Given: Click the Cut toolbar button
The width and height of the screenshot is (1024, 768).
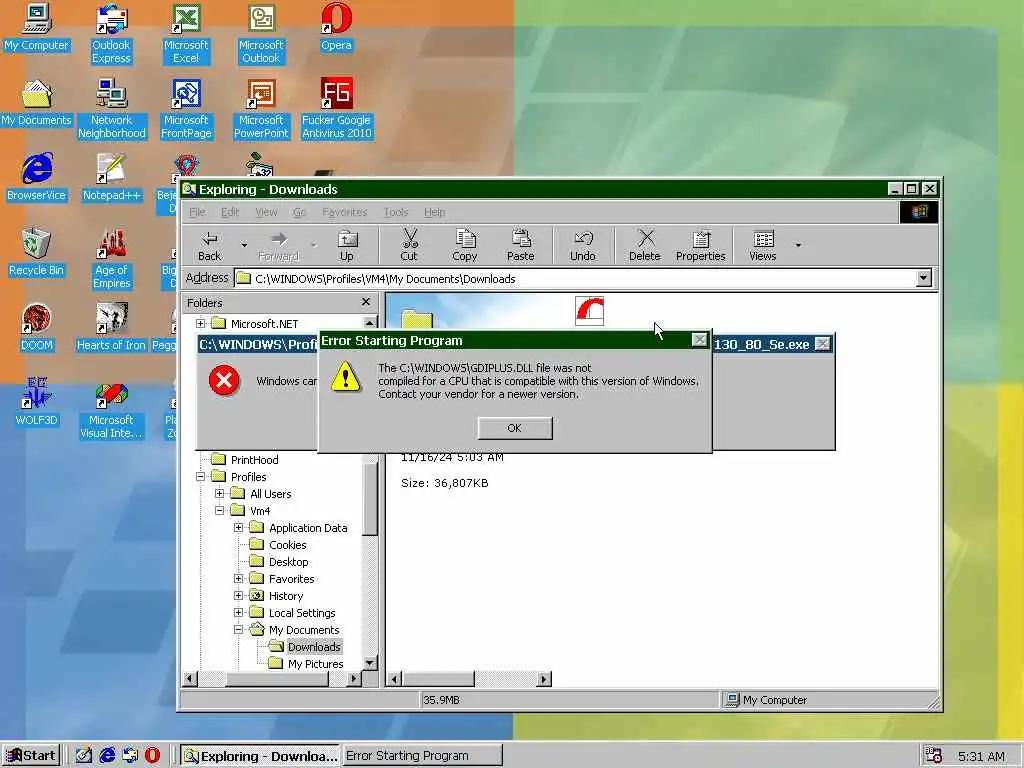Looking at the screenshot, I should [409, 246].
